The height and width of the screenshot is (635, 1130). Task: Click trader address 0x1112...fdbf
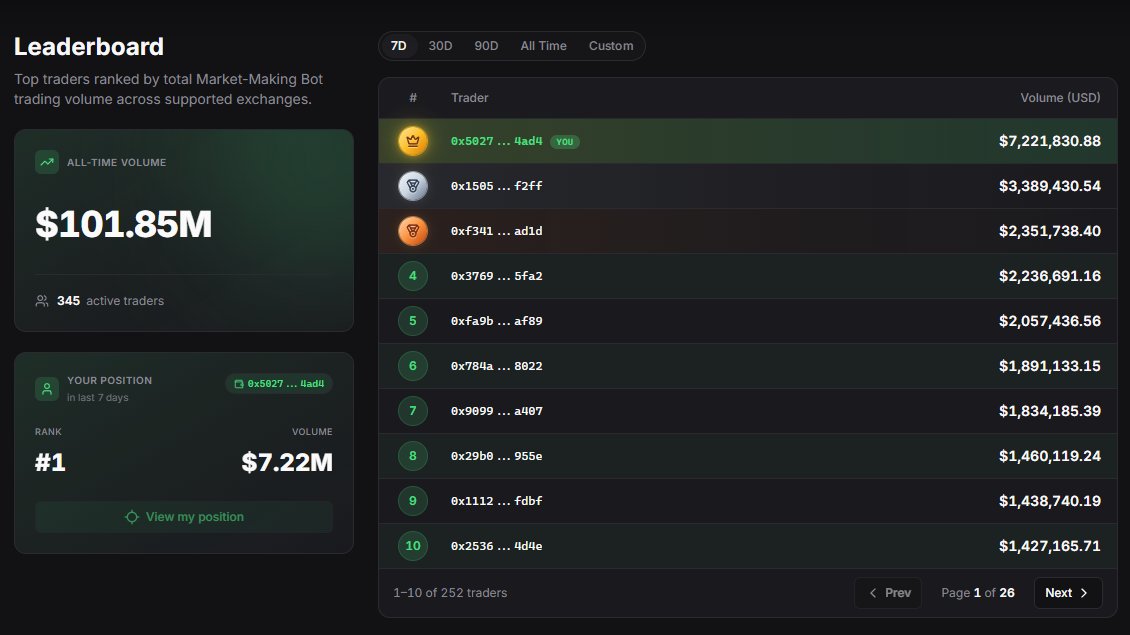[x=497, y=501]
